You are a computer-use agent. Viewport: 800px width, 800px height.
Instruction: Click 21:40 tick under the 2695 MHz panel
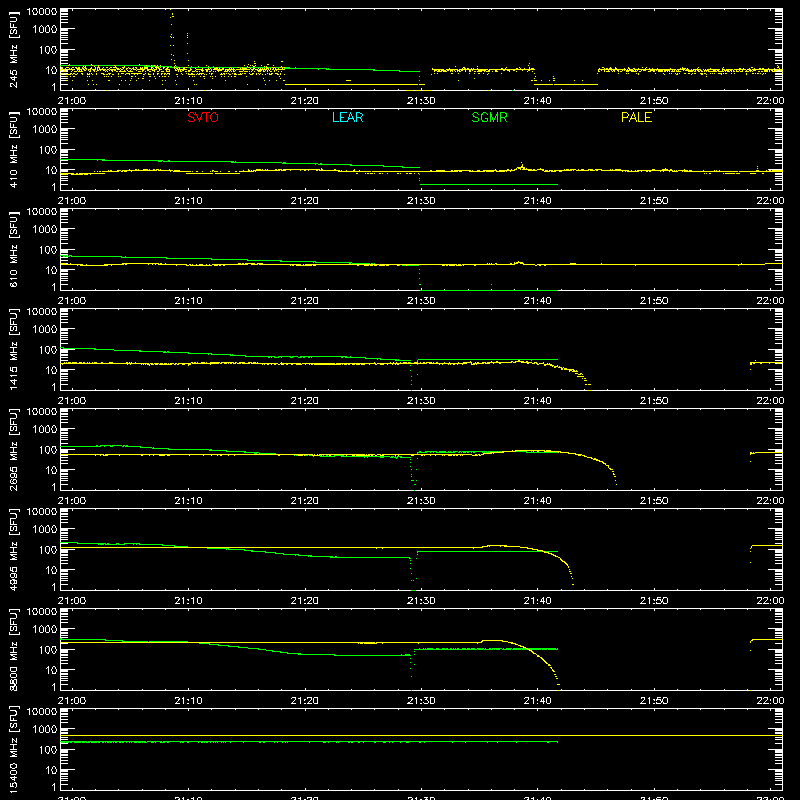(x=537, y=501)
